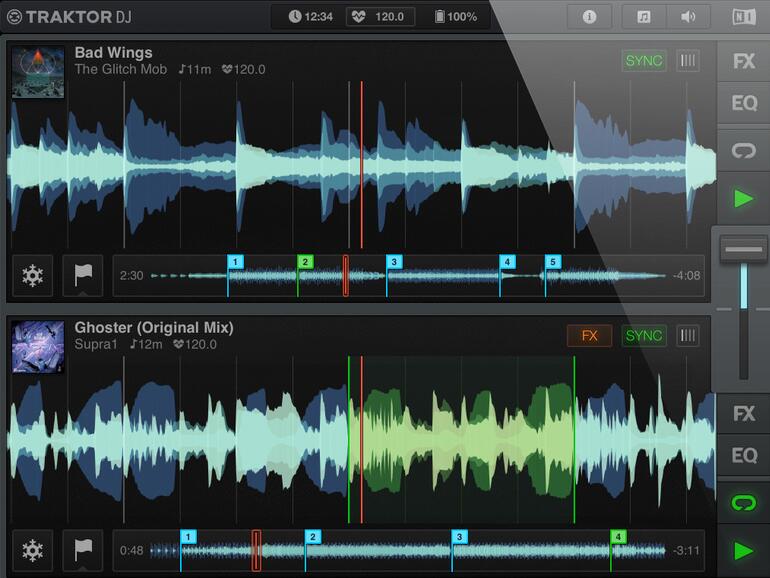This screenshot has width=770, height=578.
Task: Jump to green cue 4 on Ghoster
Action: pyautogui.click(x=618, y=537)
